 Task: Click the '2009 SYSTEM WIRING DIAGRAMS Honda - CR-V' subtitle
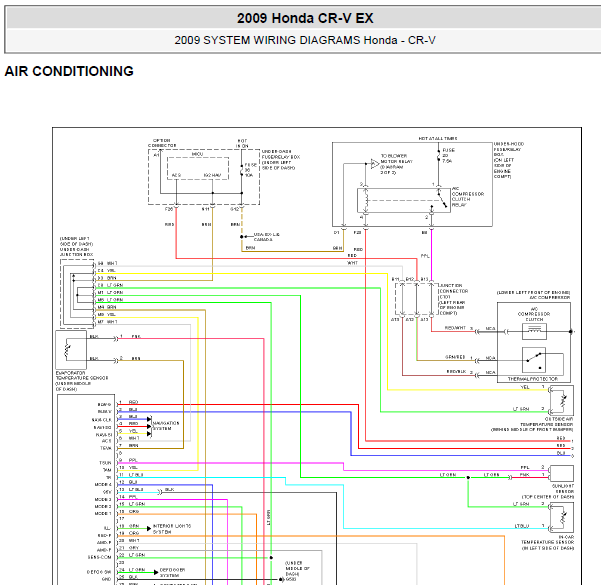coord(305,40)
